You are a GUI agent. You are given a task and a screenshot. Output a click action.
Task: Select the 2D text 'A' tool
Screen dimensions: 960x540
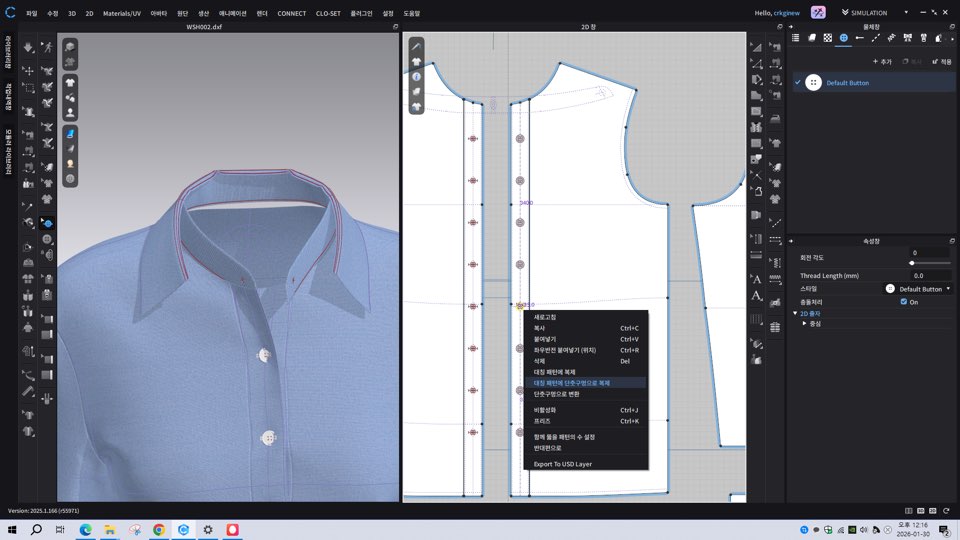coord(757,279)
